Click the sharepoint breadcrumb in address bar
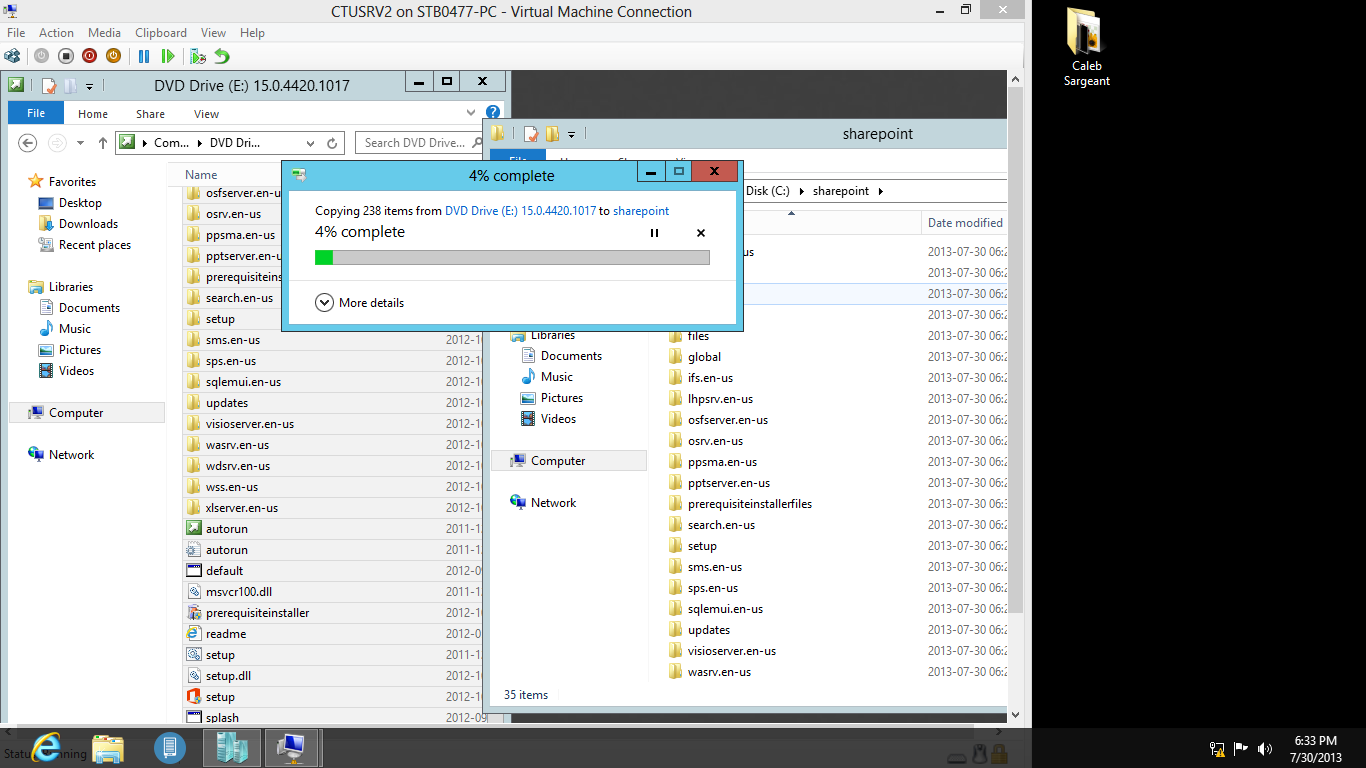Screen dimensions: 1366x768 (x=840, y=191)
